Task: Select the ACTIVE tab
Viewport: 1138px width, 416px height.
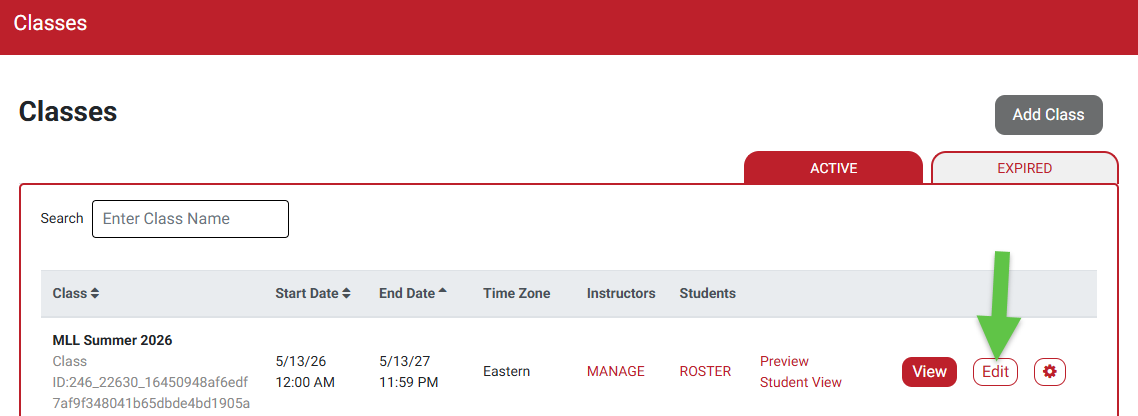Action: tap(833, 168)
